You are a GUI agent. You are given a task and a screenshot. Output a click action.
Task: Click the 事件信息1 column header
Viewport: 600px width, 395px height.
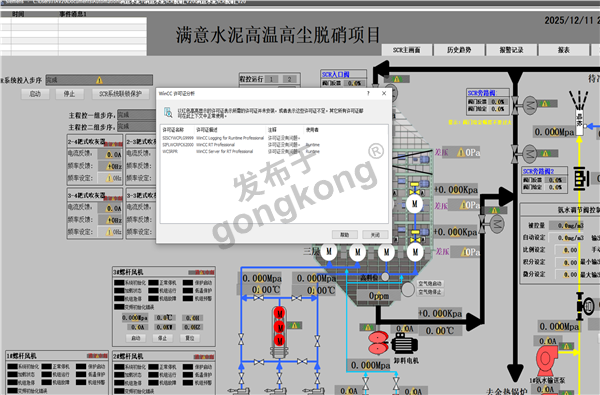pyautogui.click(x=73, y=14)
